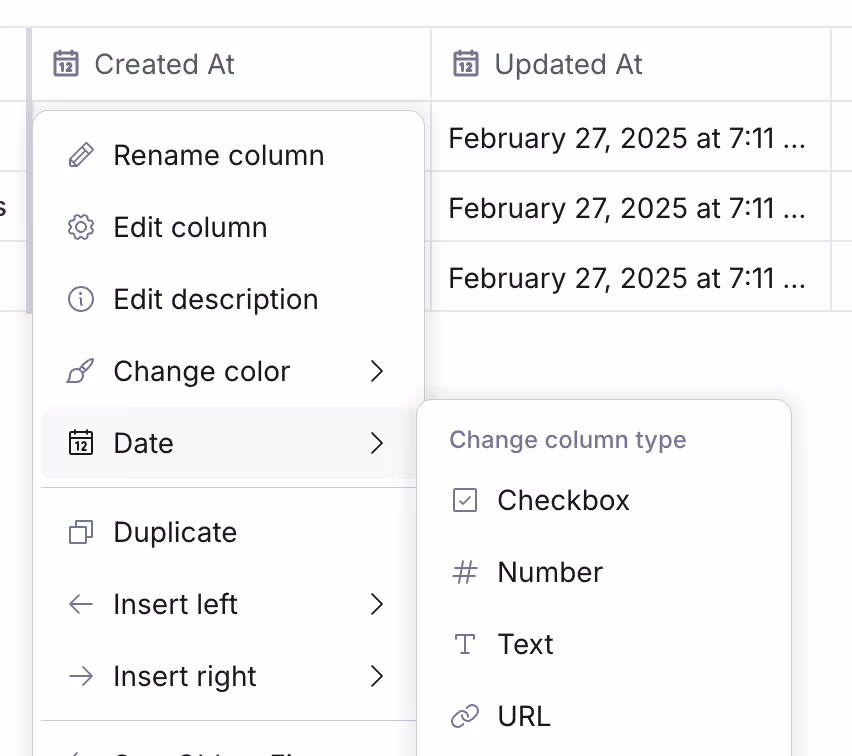This screenshot has width=852, height=756.
Task: Click the Updated At column header
Action: [631, 64]
